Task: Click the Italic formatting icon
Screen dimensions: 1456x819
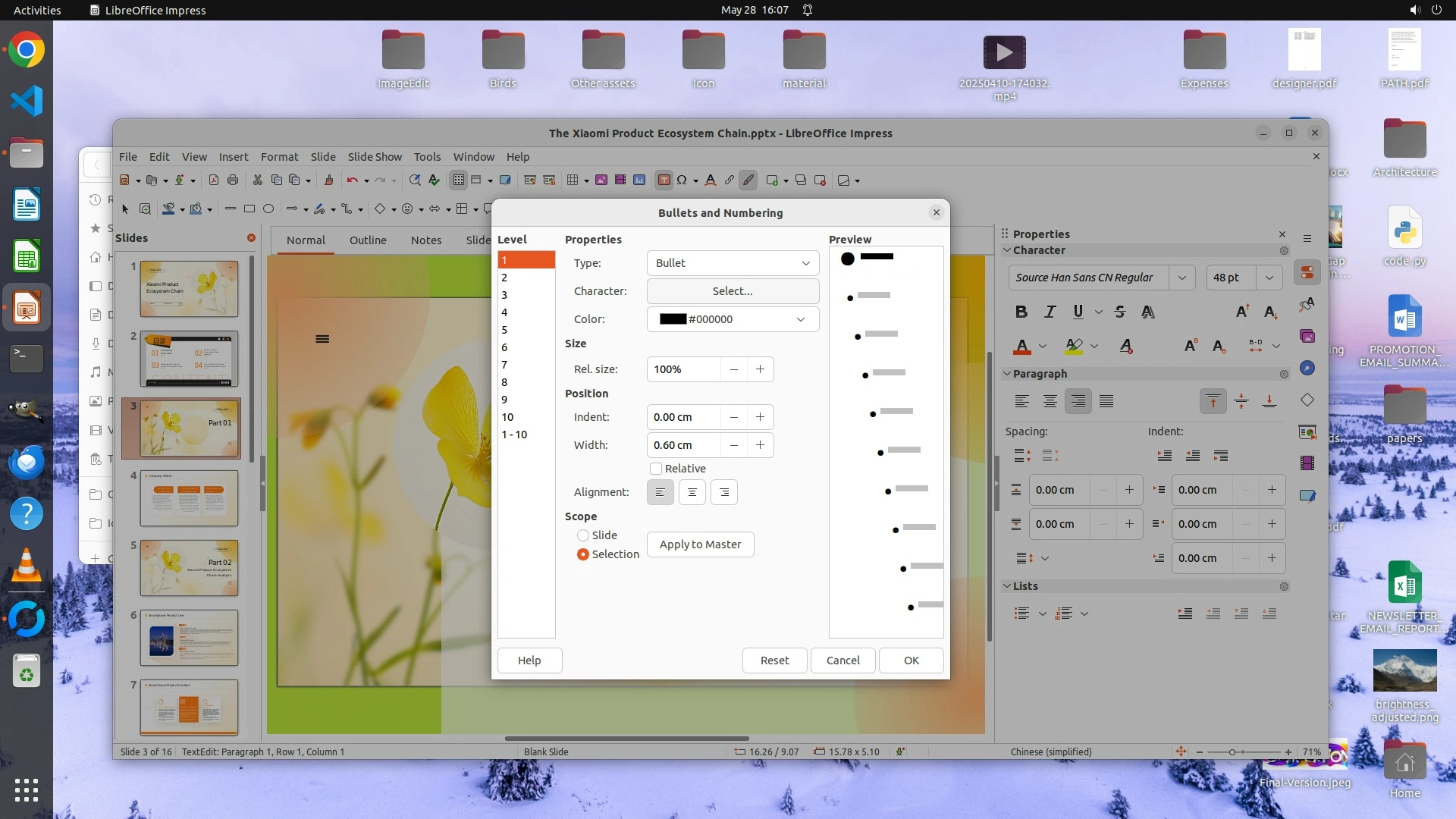Action: [1050, 312]
